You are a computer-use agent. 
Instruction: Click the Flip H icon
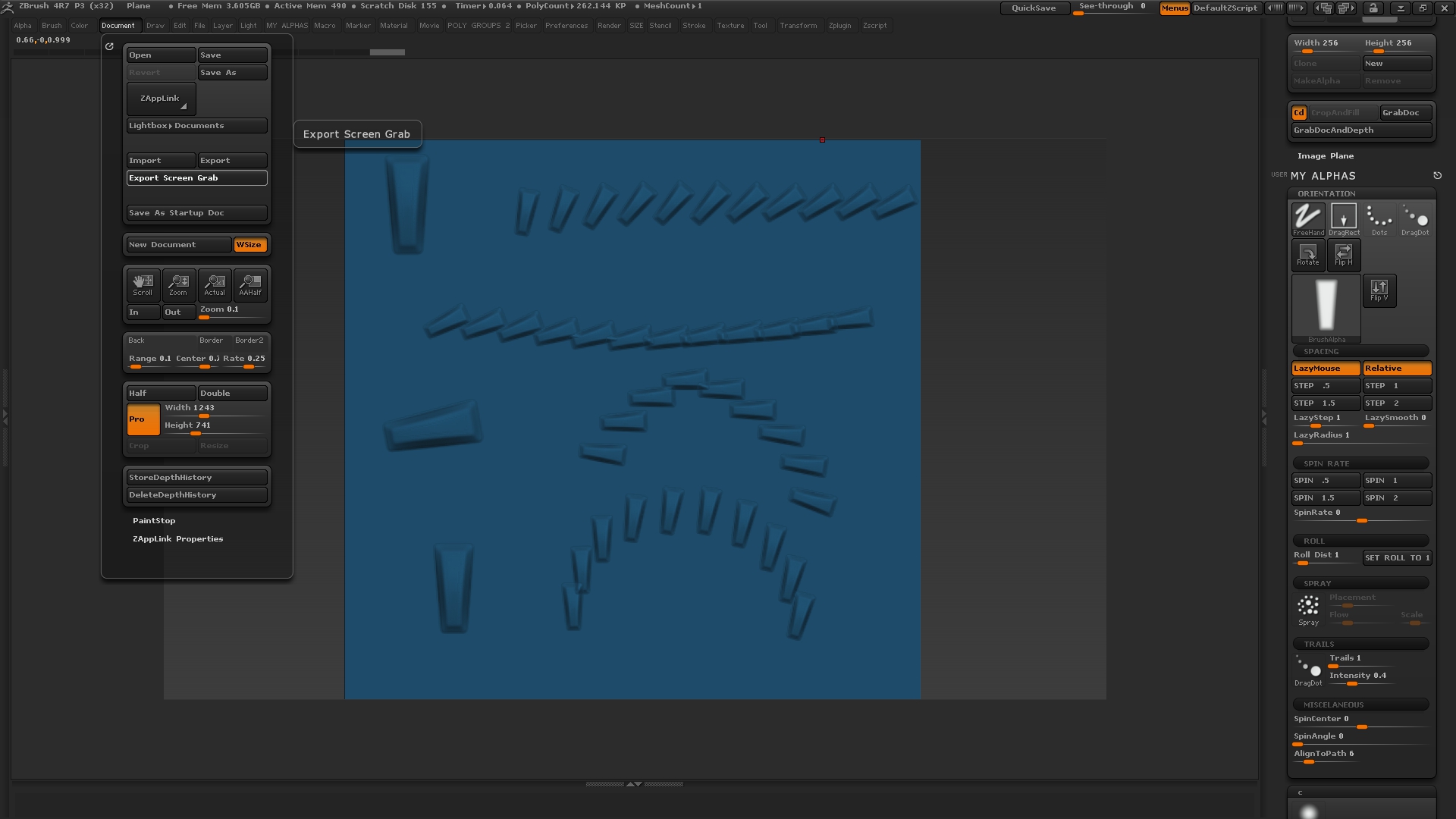[1344, 254]
